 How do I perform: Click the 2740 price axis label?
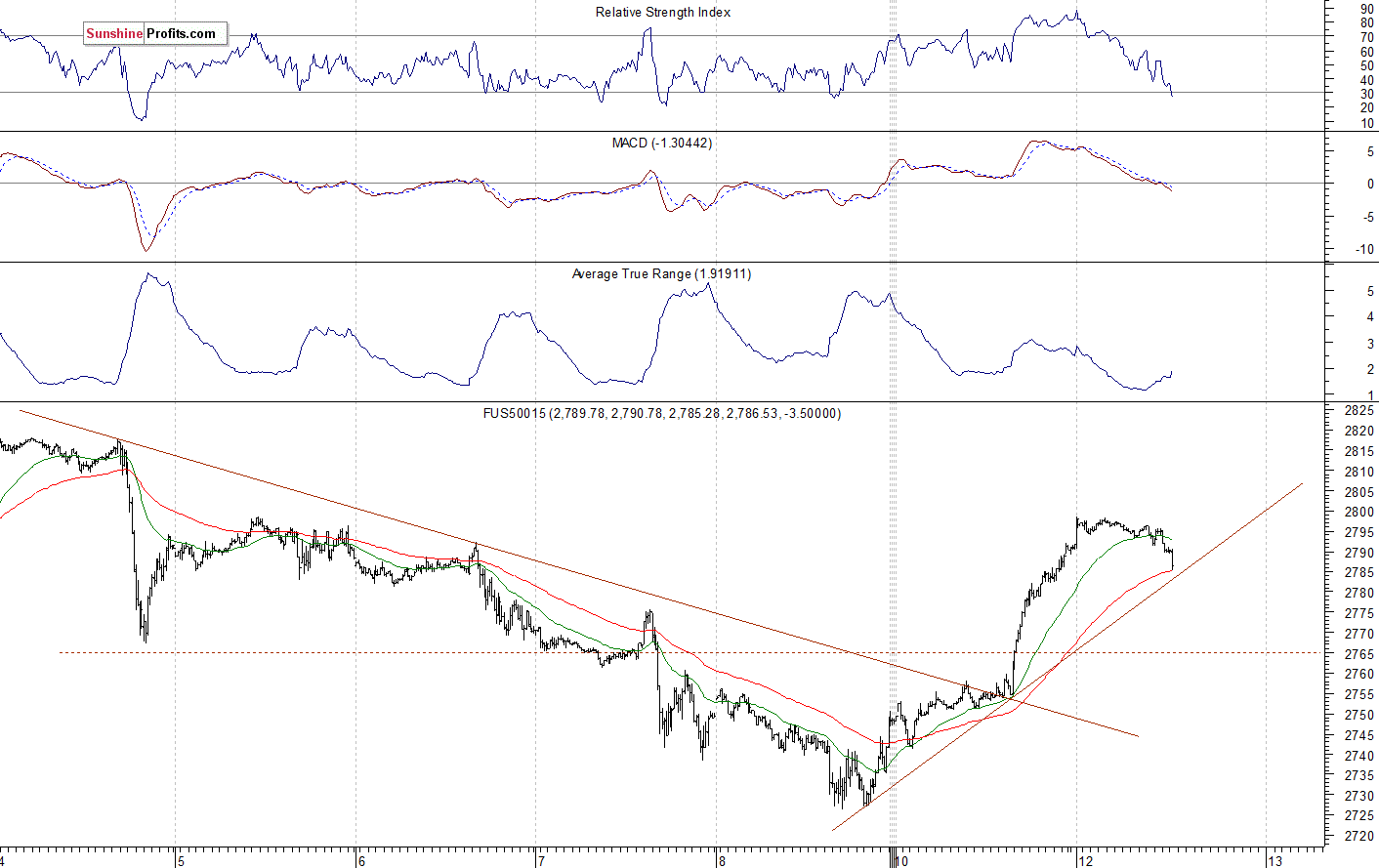[1358, 756]
